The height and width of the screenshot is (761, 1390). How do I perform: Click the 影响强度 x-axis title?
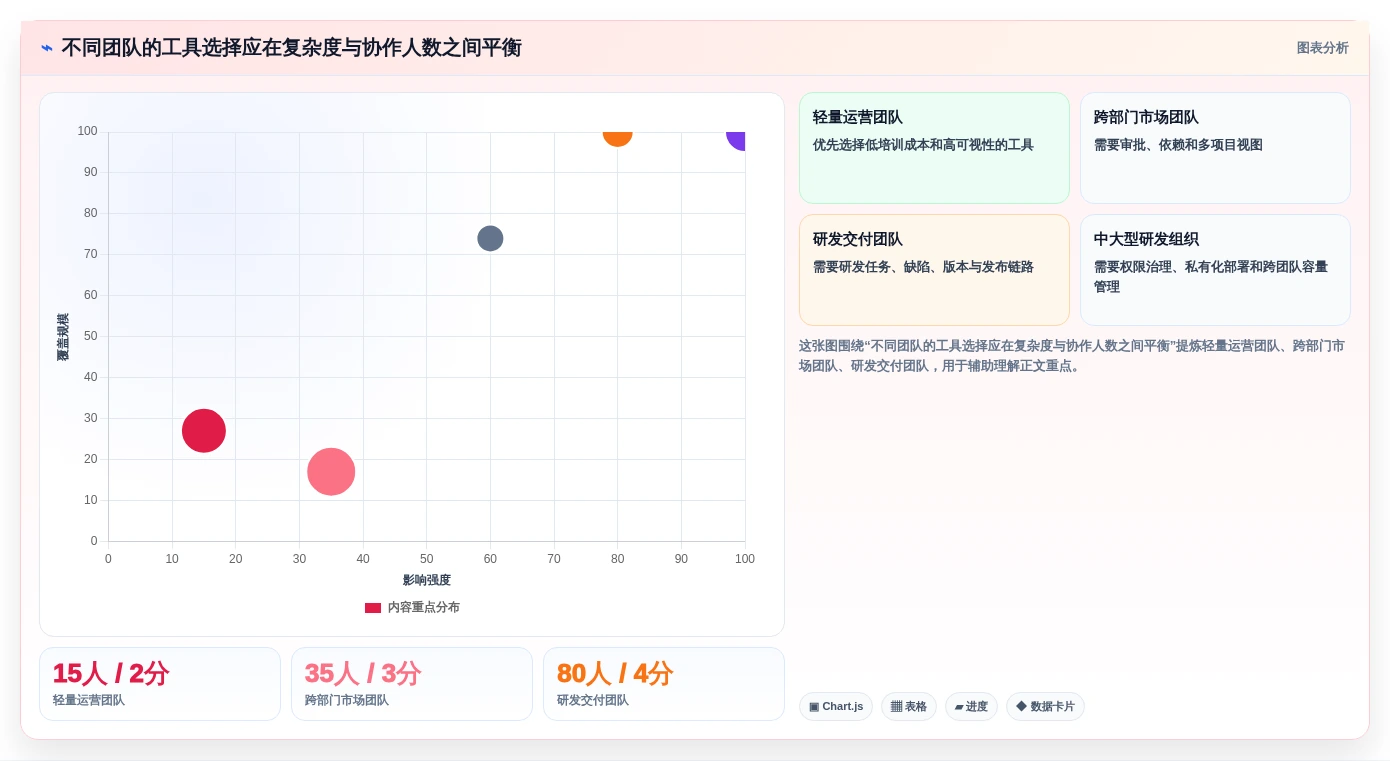click(x=427, y=580)
